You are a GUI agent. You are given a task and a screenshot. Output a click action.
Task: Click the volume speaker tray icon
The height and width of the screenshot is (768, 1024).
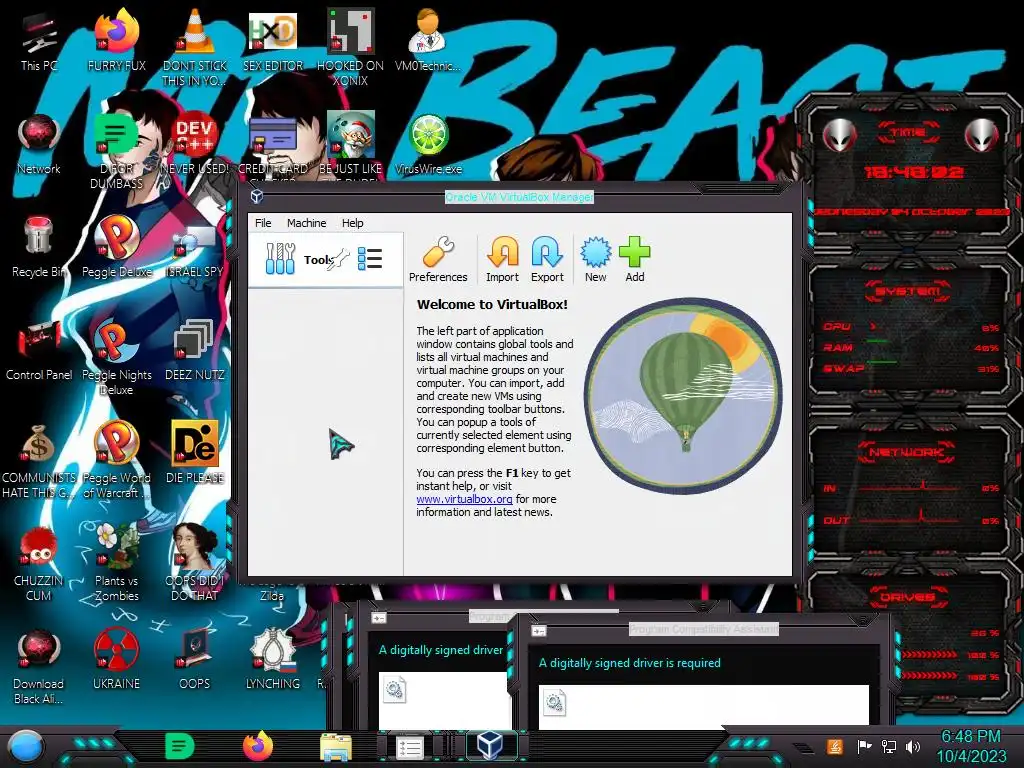tap(912, 746)
